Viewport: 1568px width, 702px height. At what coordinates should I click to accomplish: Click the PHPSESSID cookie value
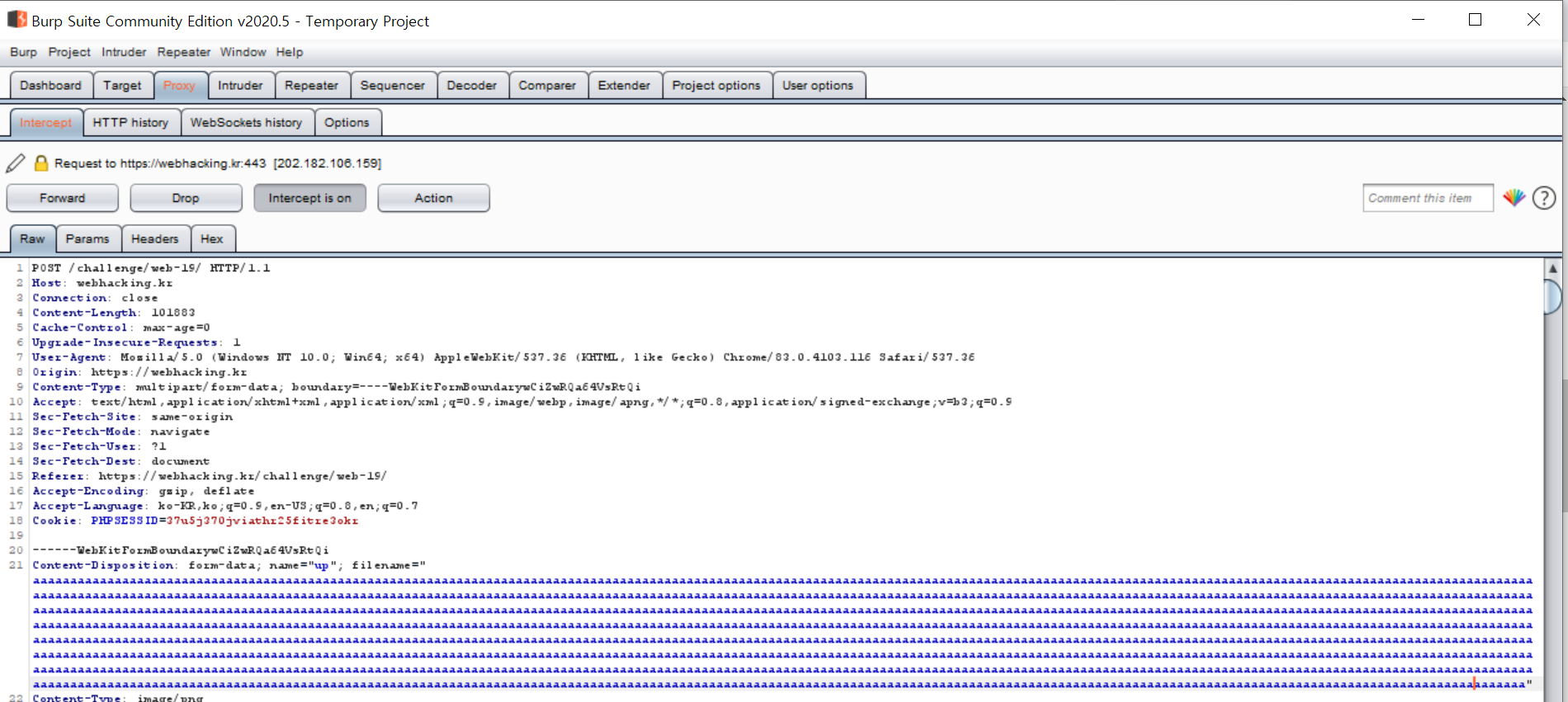[262, 521]
